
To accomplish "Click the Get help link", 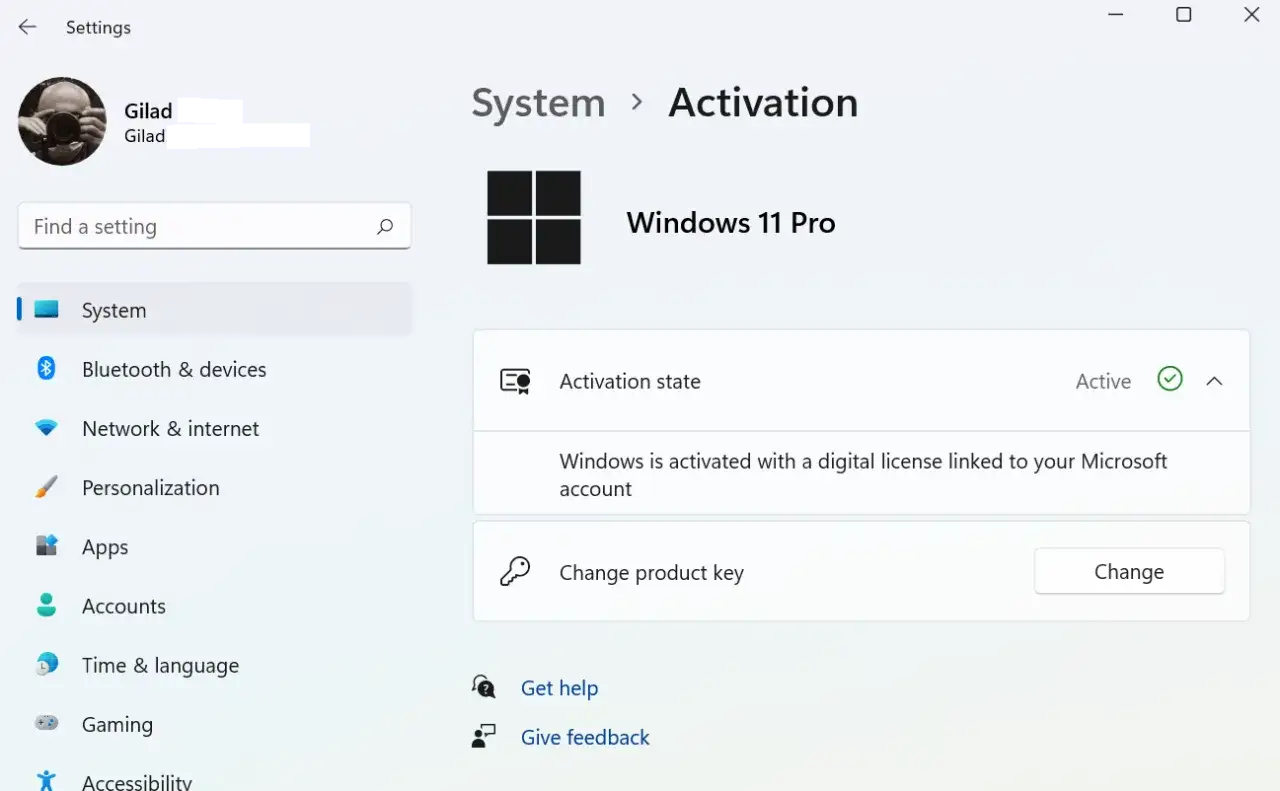I will (x=559, y=688).
